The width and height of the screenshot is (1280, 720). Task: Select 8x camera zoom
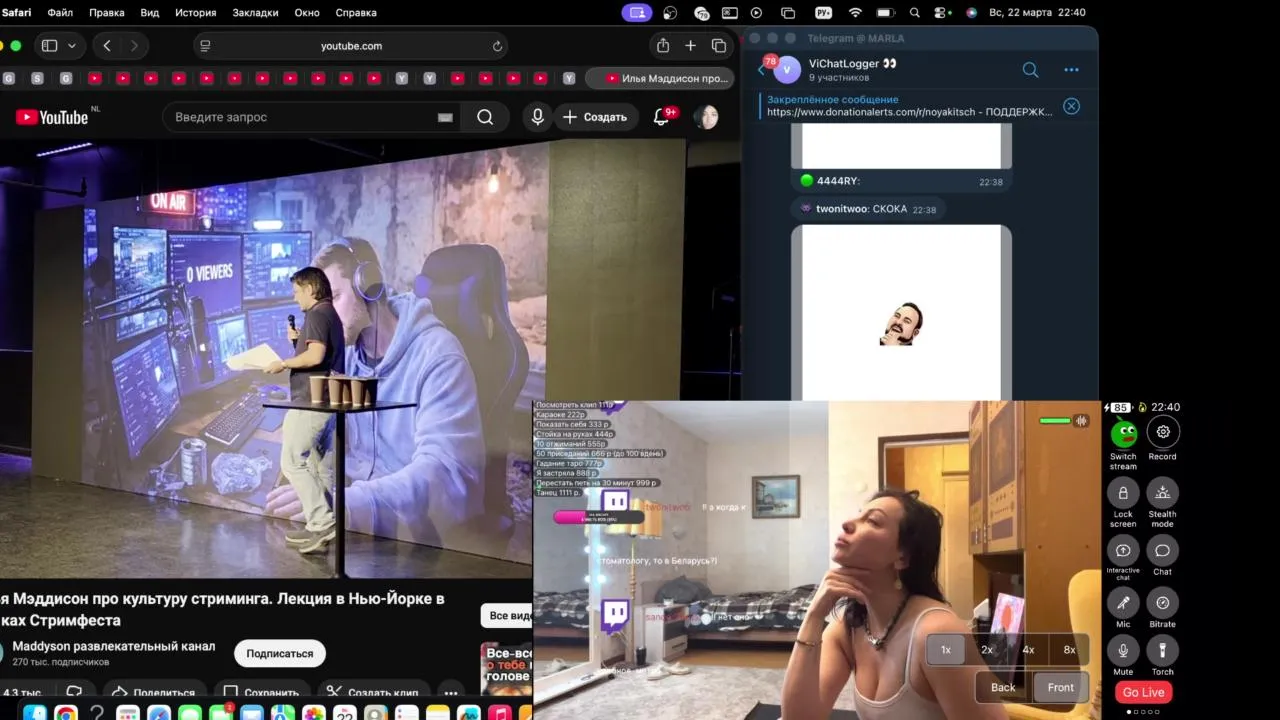click(1069, 650)
